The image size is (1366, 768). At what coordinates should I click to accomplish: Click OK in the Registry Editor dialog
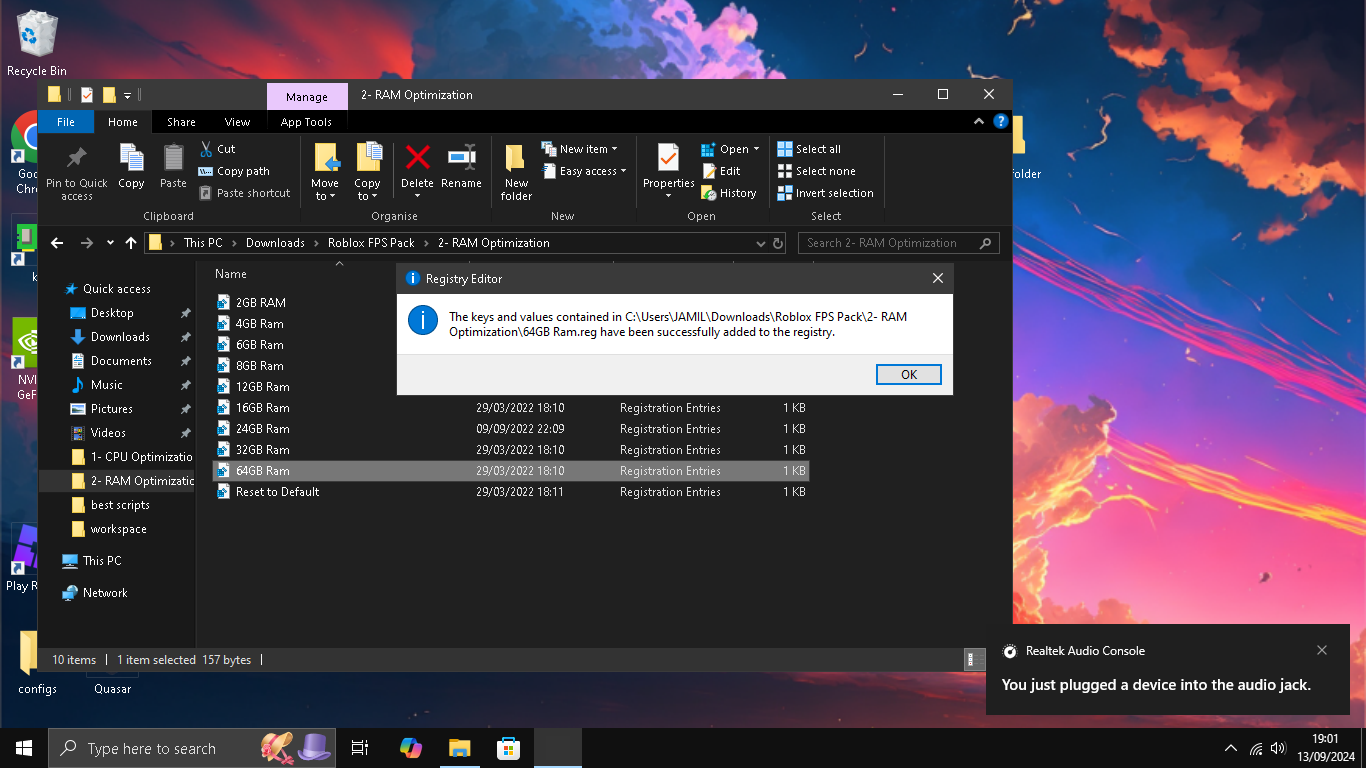(909, 375)
